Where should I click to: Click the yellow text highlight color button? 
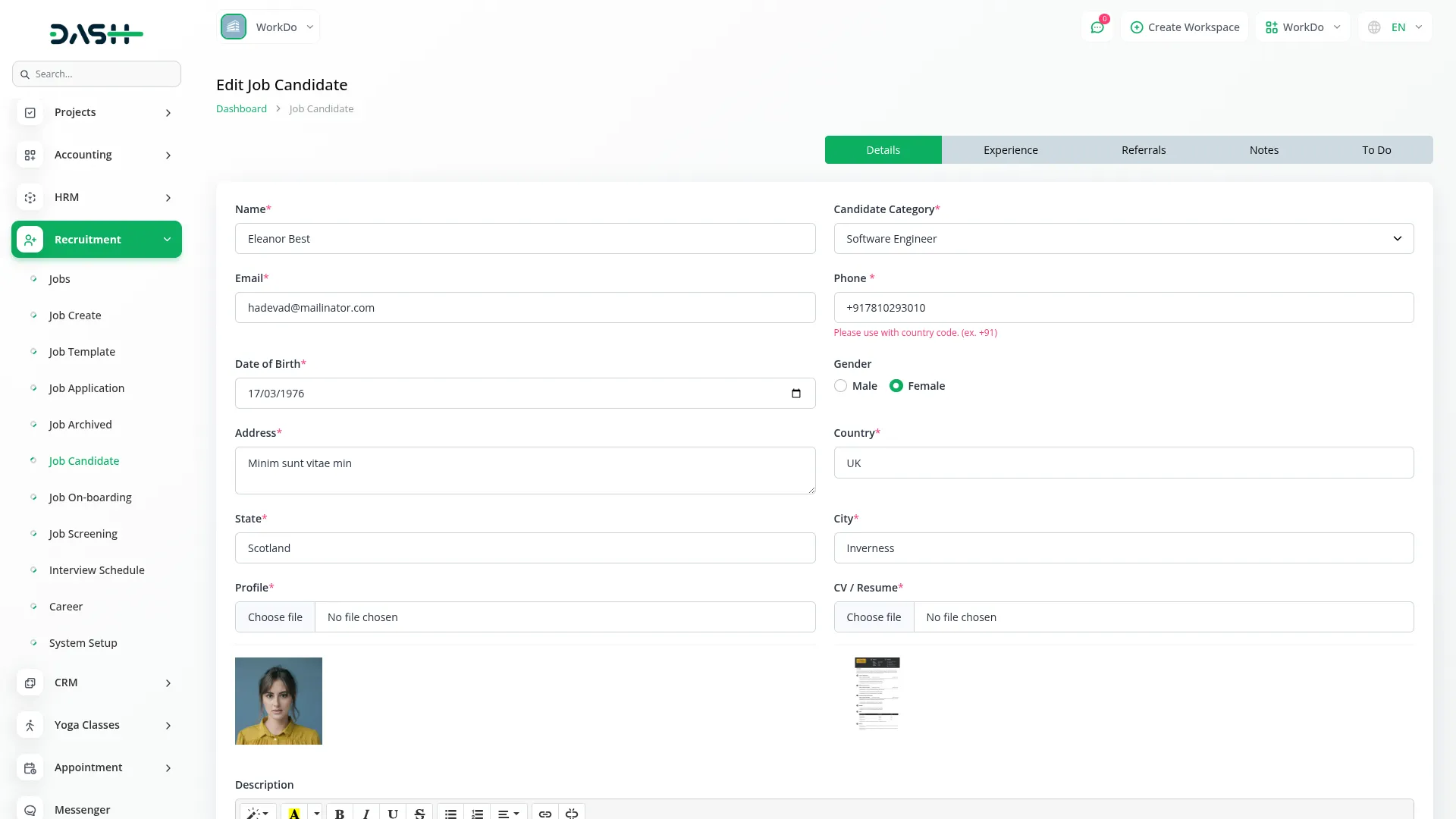coord(294,813)
